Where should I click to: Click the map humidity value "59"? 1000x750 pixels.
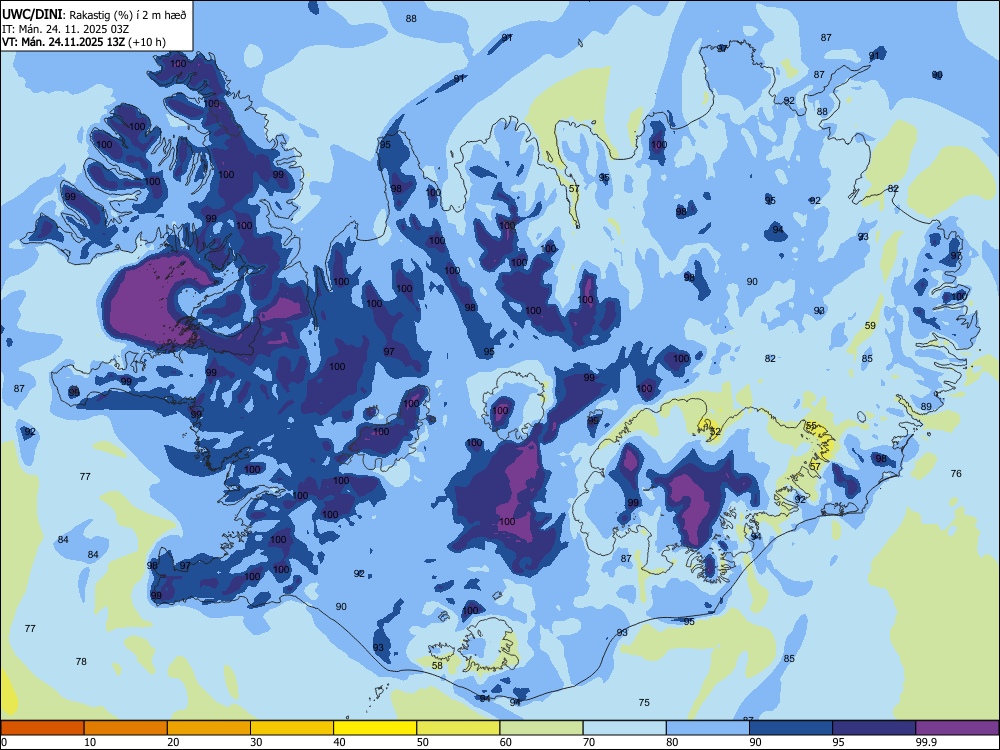(871, 325)
